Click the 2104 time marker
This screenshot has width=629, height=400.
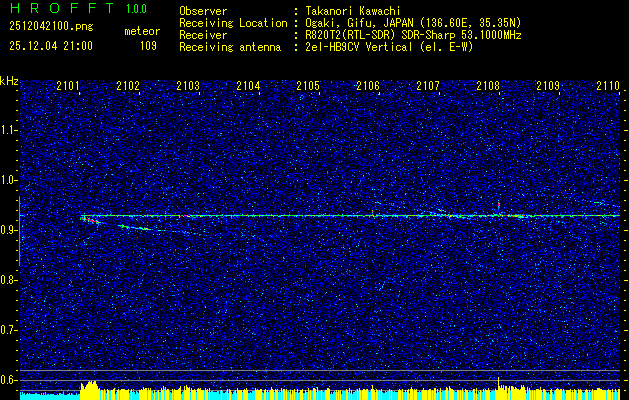click(248, 85)
